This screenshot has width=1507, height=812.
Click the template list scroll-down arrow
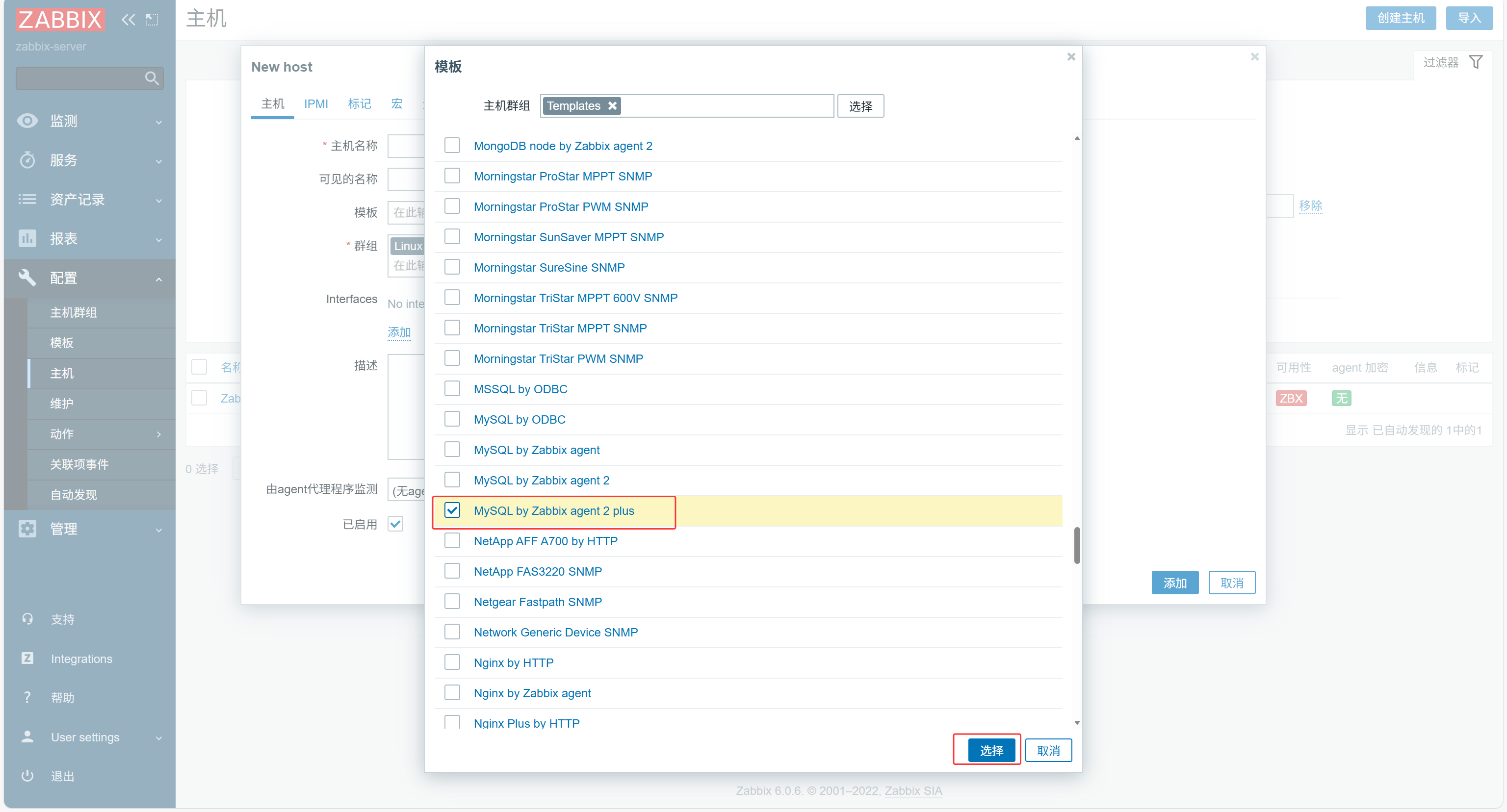[1076, 723]
